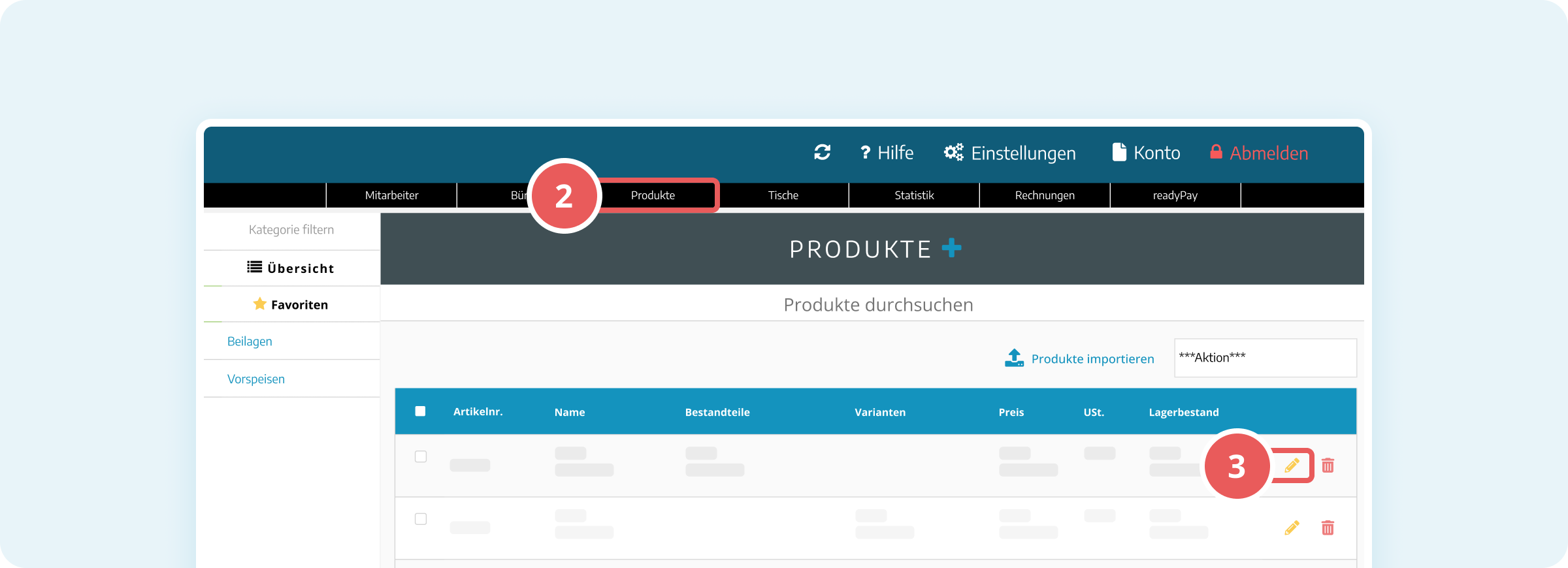Image resolution: width=1568 pixels, height=568 pixels.
Task: Open the ***Aktion*** dropdown
Action: [x=1266, y=358]
